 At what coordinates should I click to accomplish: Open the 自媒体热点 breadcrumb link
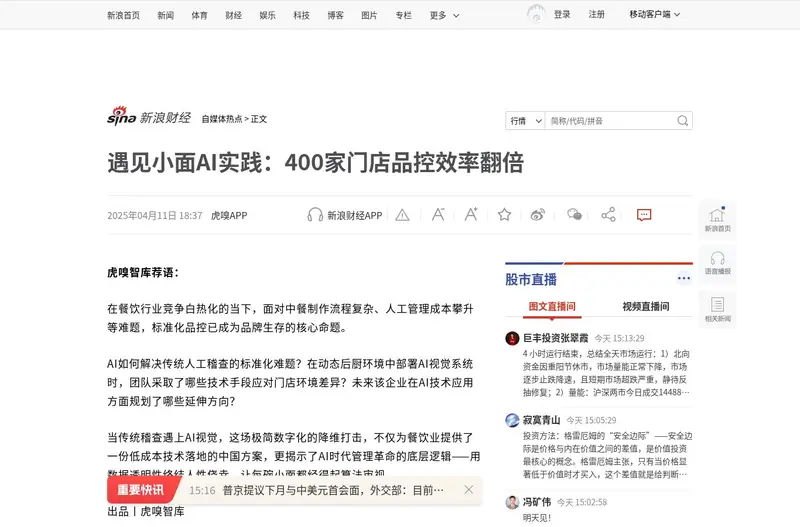click(x=222, y=119)
